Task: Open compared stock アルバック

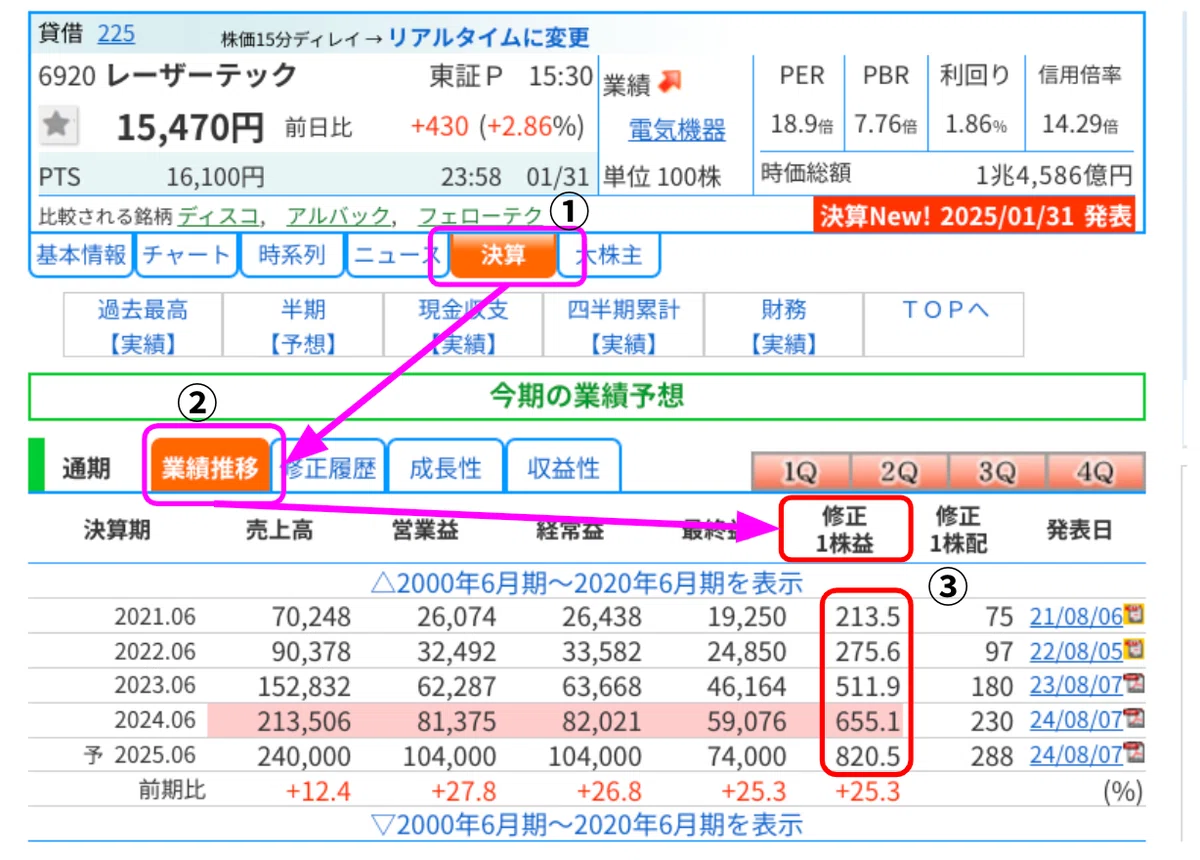Action: pyautogui.click(x=338, y=215)
